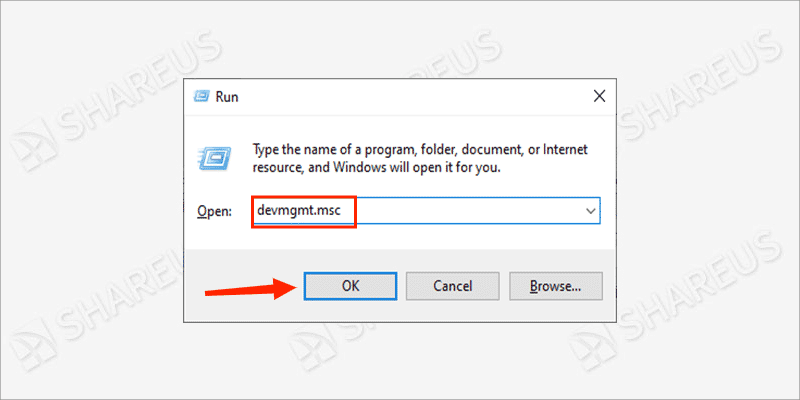Click the small Run icon in title bar
Image resolution: width=800 pixels, height=400 pixels.
pos(202,96)
